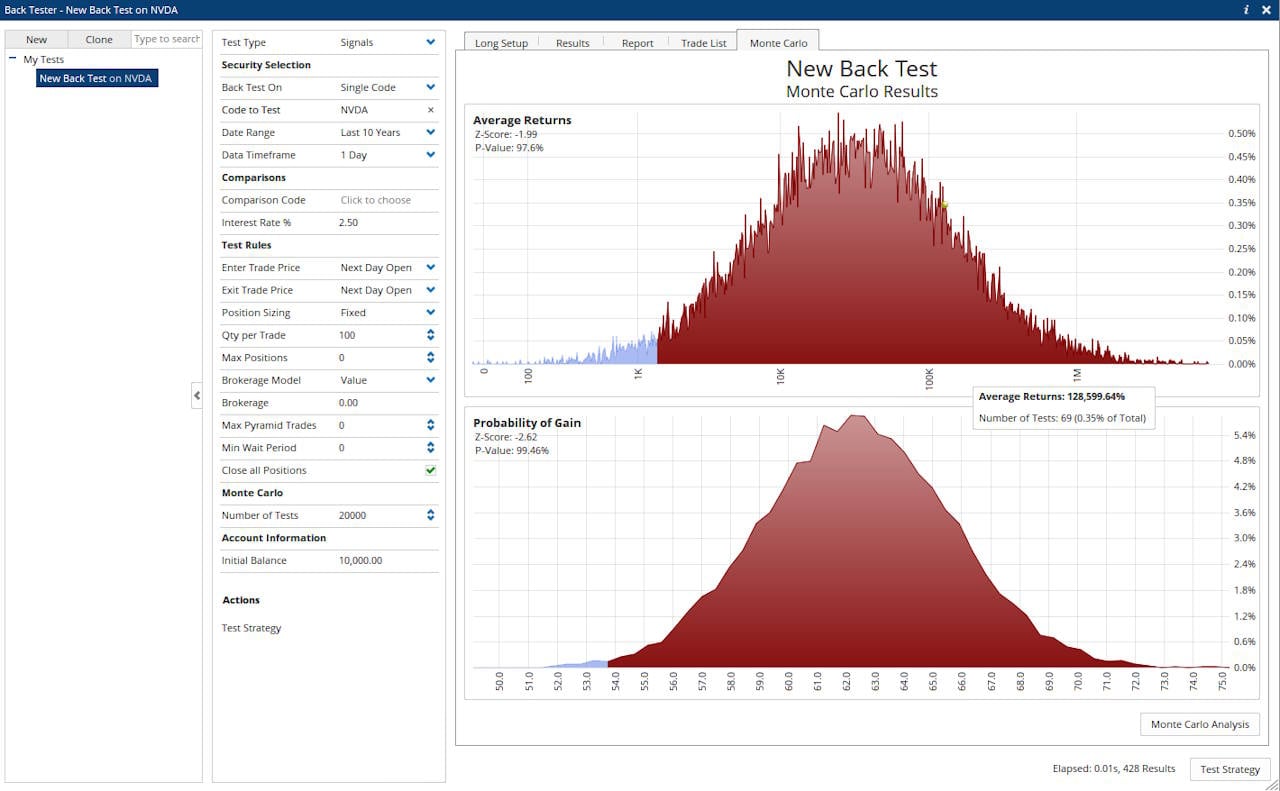Click the yellow star marker on Average Returns chart

coord(944,205)
